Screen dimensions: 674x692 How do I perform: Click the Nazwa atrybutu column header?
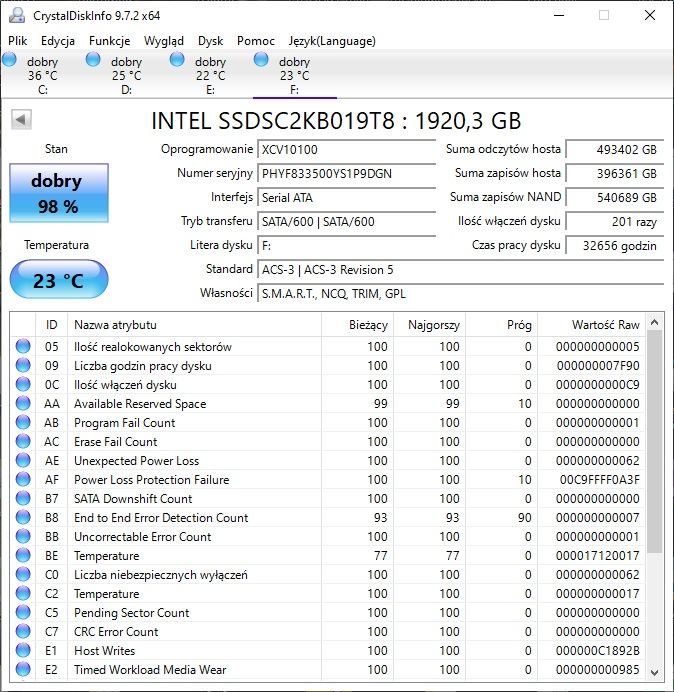tap(194, 325)
